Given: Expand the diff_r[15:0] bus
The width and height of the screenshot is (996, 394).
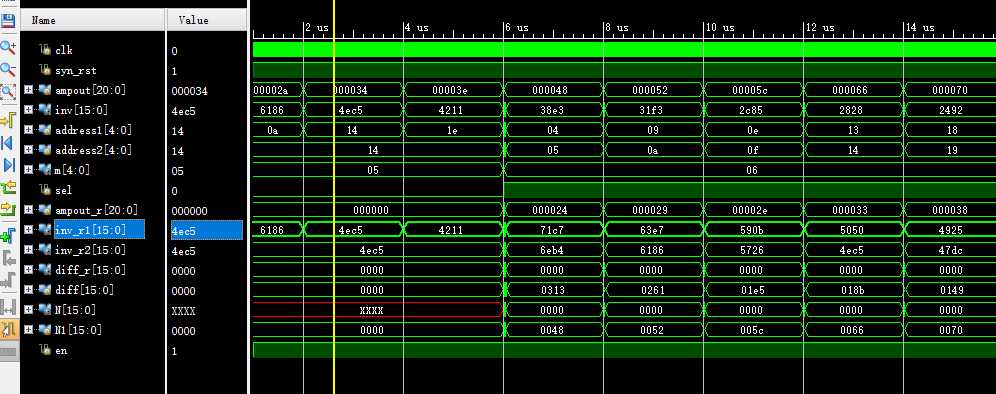Looking at the screenshot, I should click(28, 270).
